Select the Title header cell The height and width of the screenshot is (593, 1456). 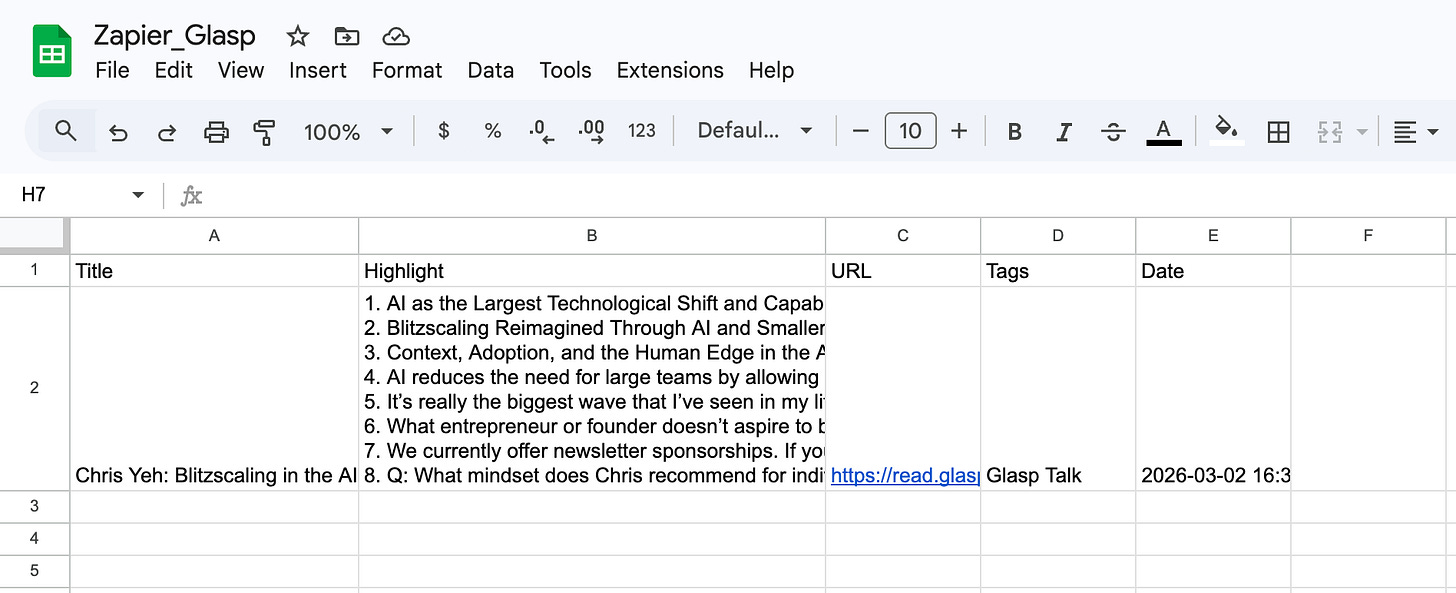tap(214, 271)
